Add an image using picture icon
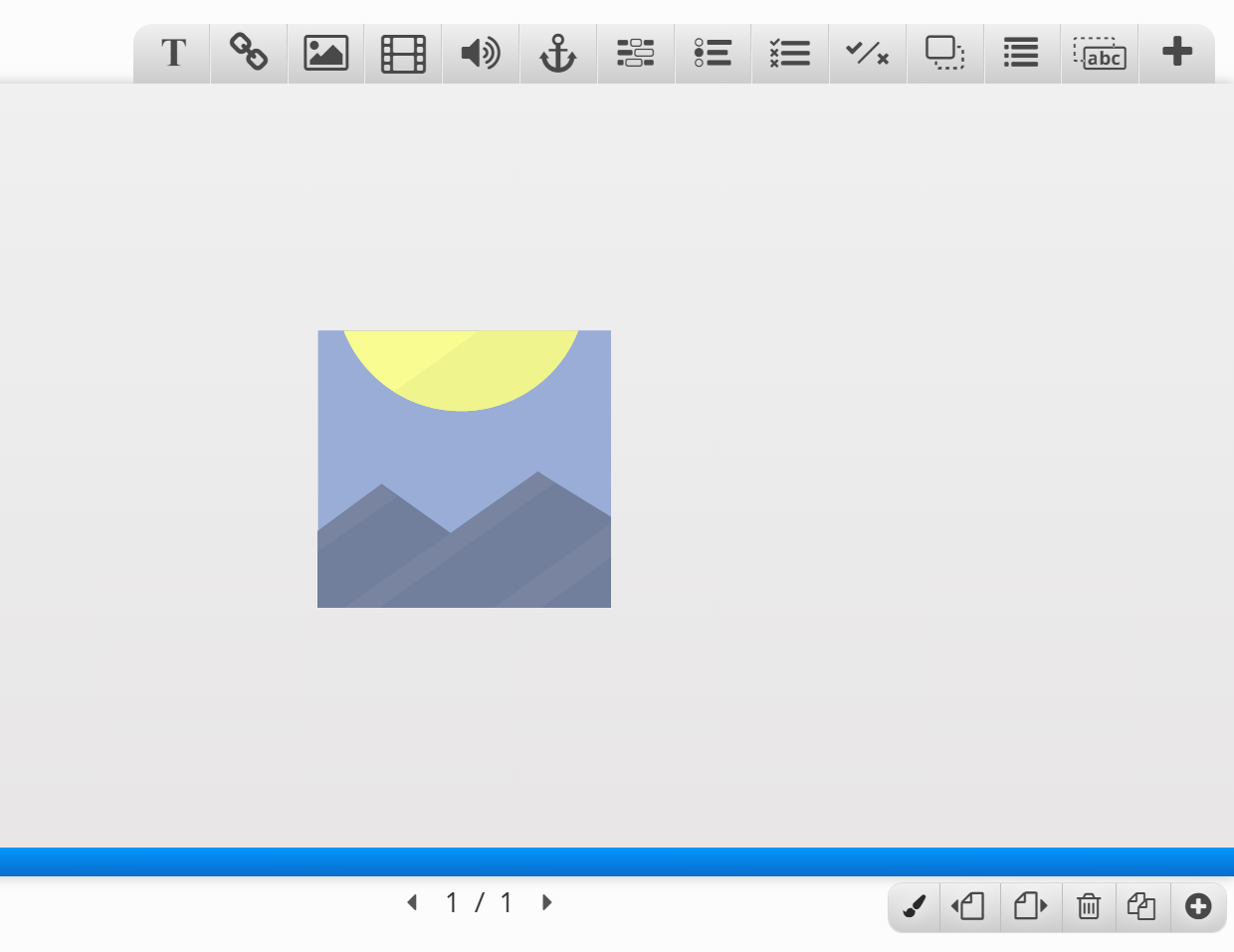The image size is (1234, 952). tap(326, 53)
